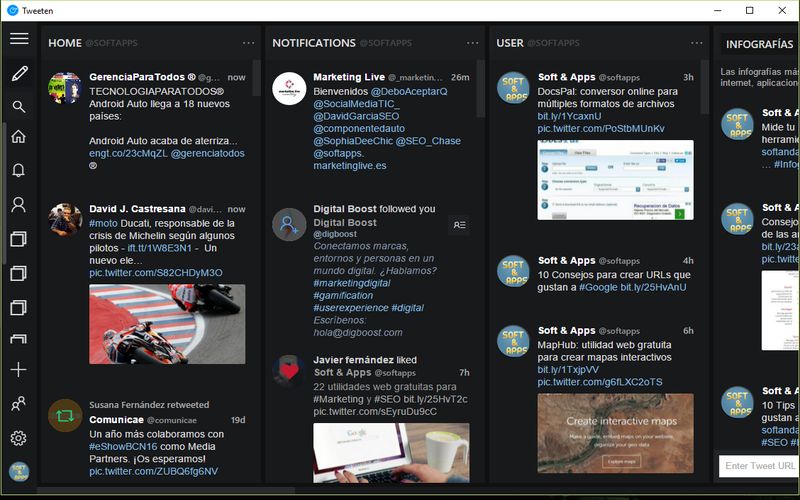
Task: View the Create interactive maps image
Action: 615,433
